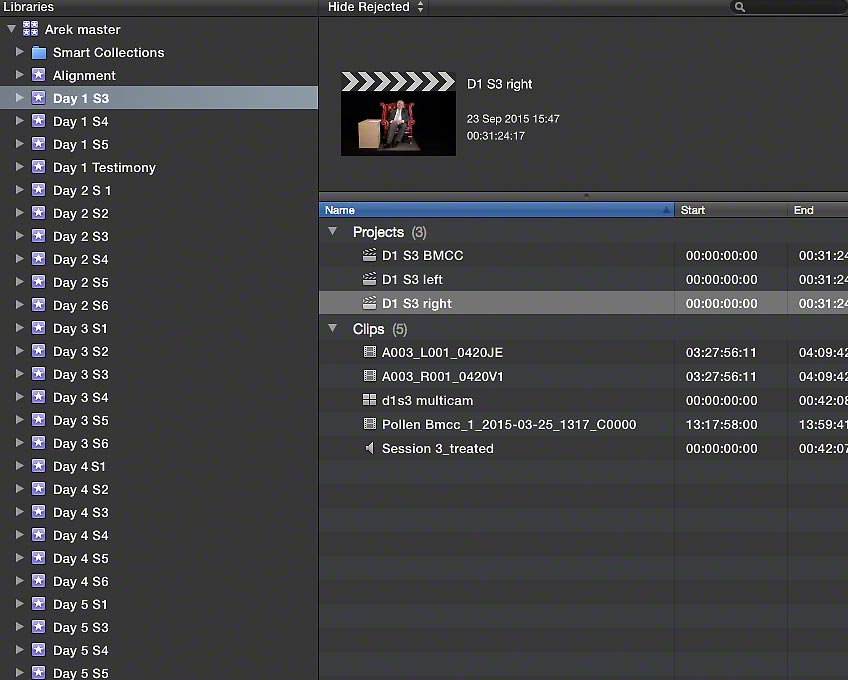The image size is (848, 680).
Task: Click the Day 3 S6 event star icon
Action: coord(38,443)
